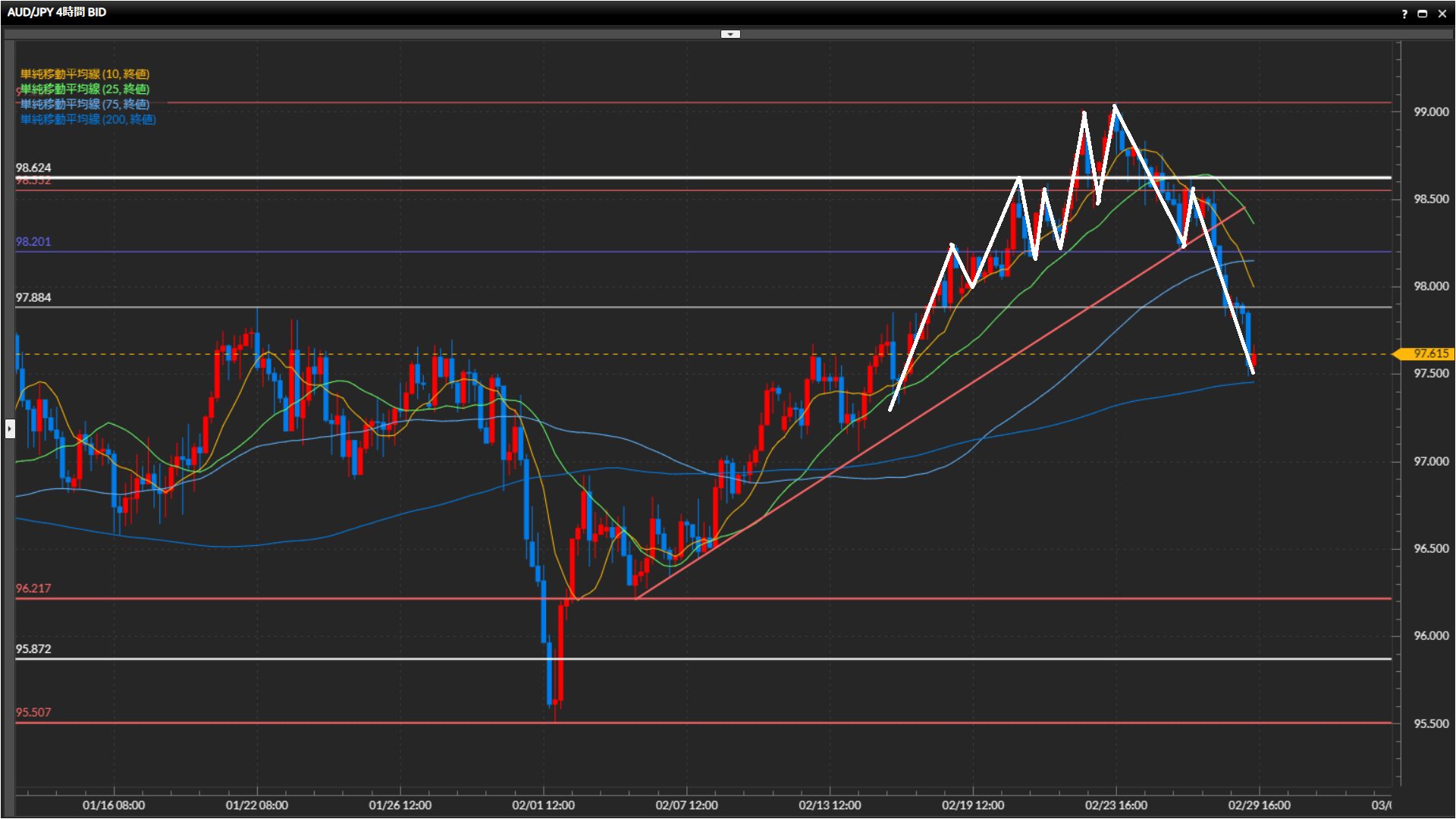
Task: Select the 98.201 purple horizontal line label
Action: coord(33,242)
